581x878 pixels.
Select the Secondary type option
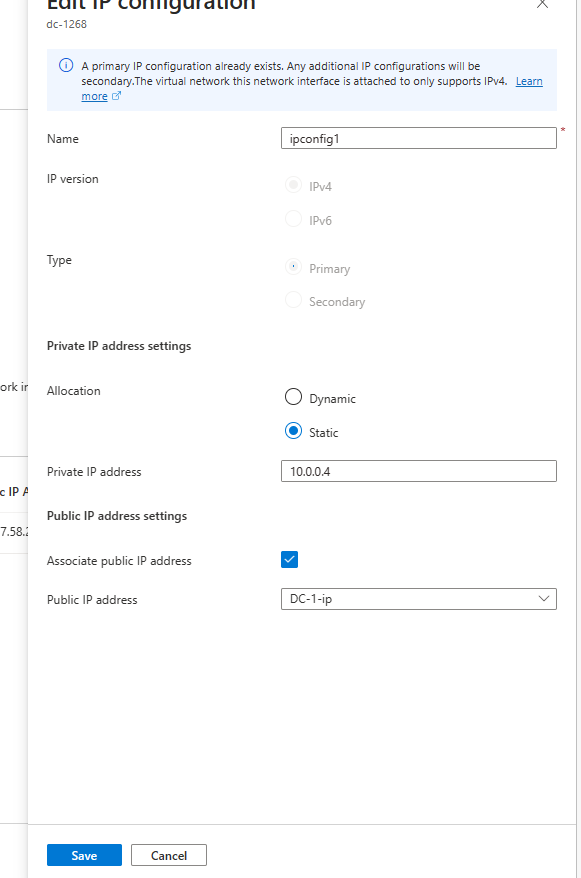[293, 300]
